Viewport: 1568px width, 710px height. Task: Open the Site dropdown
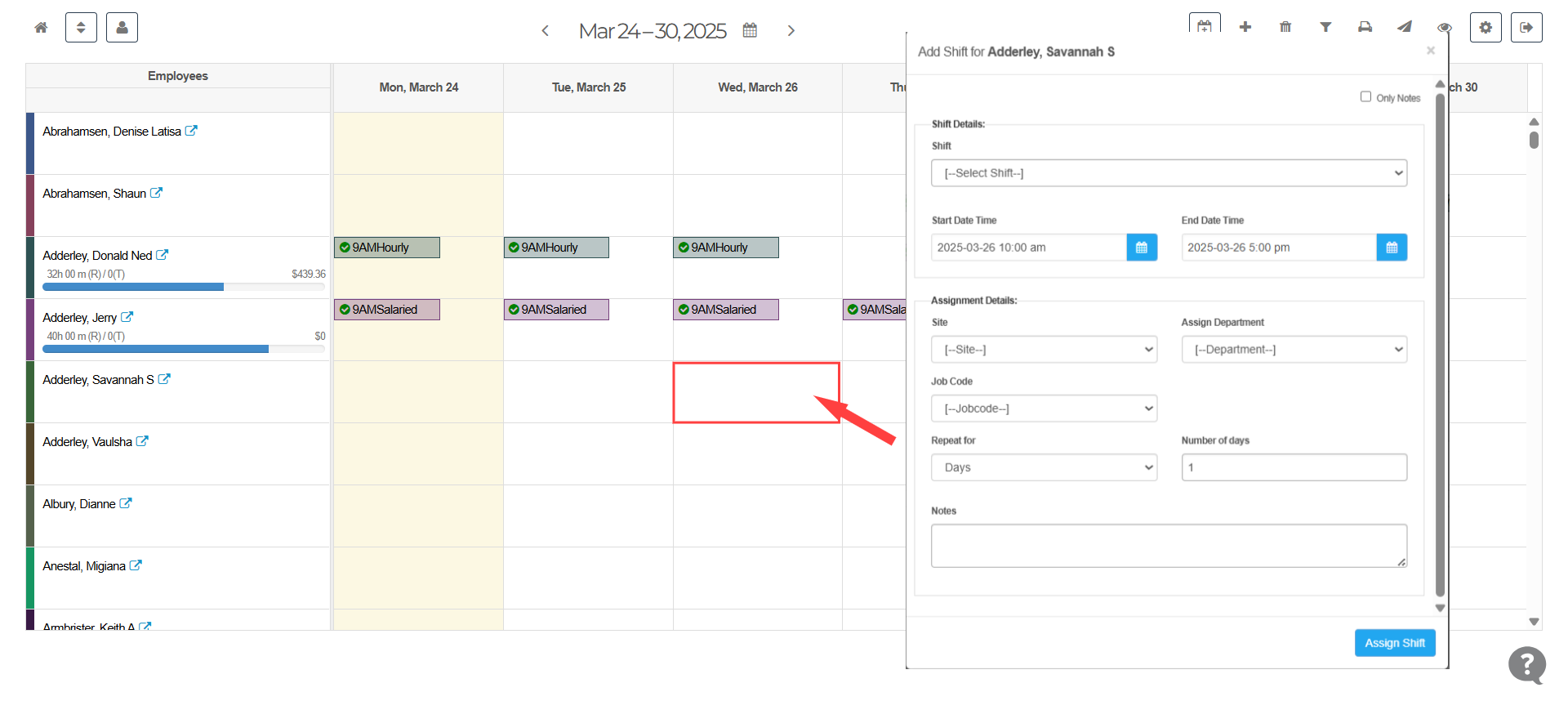click(x=1044, y=349)
